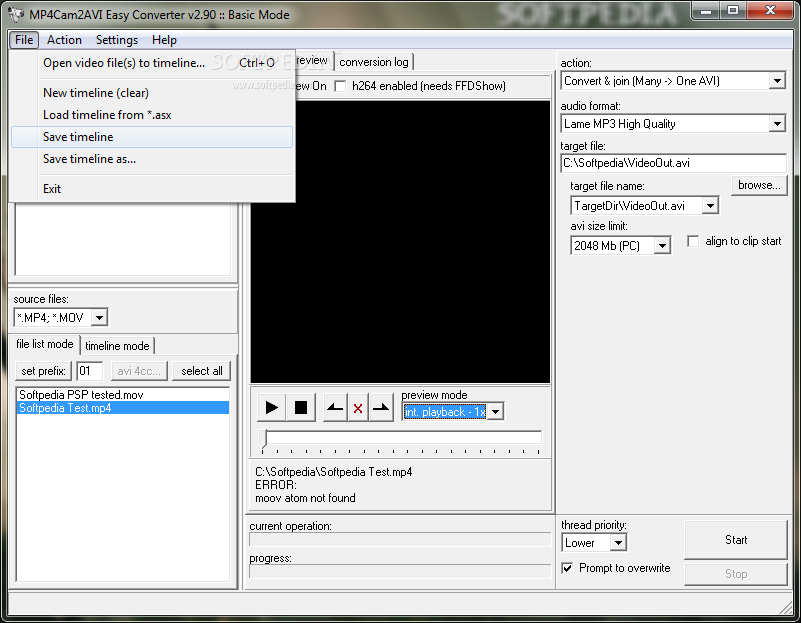Click the prefix input field 01
The width and height of the screenshot is (801, 623).
pyautogui.click(x=89, y=371)
